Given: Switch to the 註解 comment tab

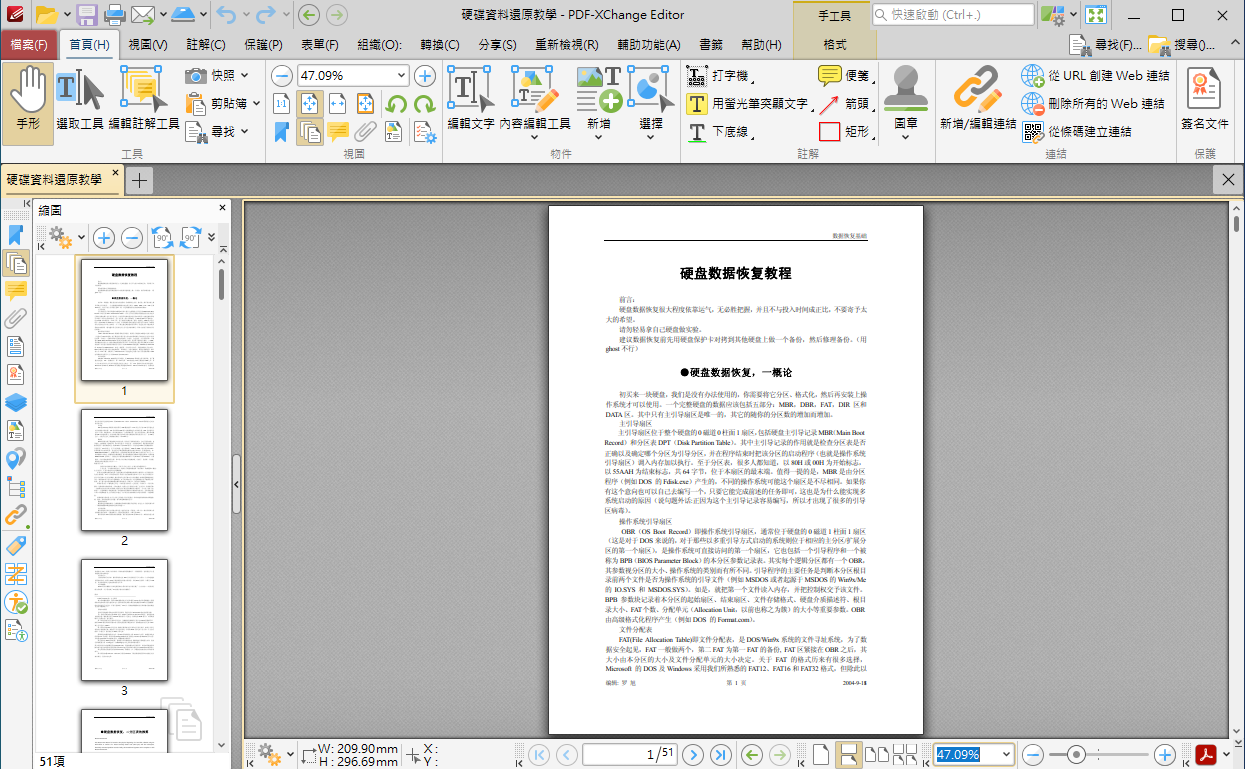Looking at the screenshot, I should click(205, 45).
